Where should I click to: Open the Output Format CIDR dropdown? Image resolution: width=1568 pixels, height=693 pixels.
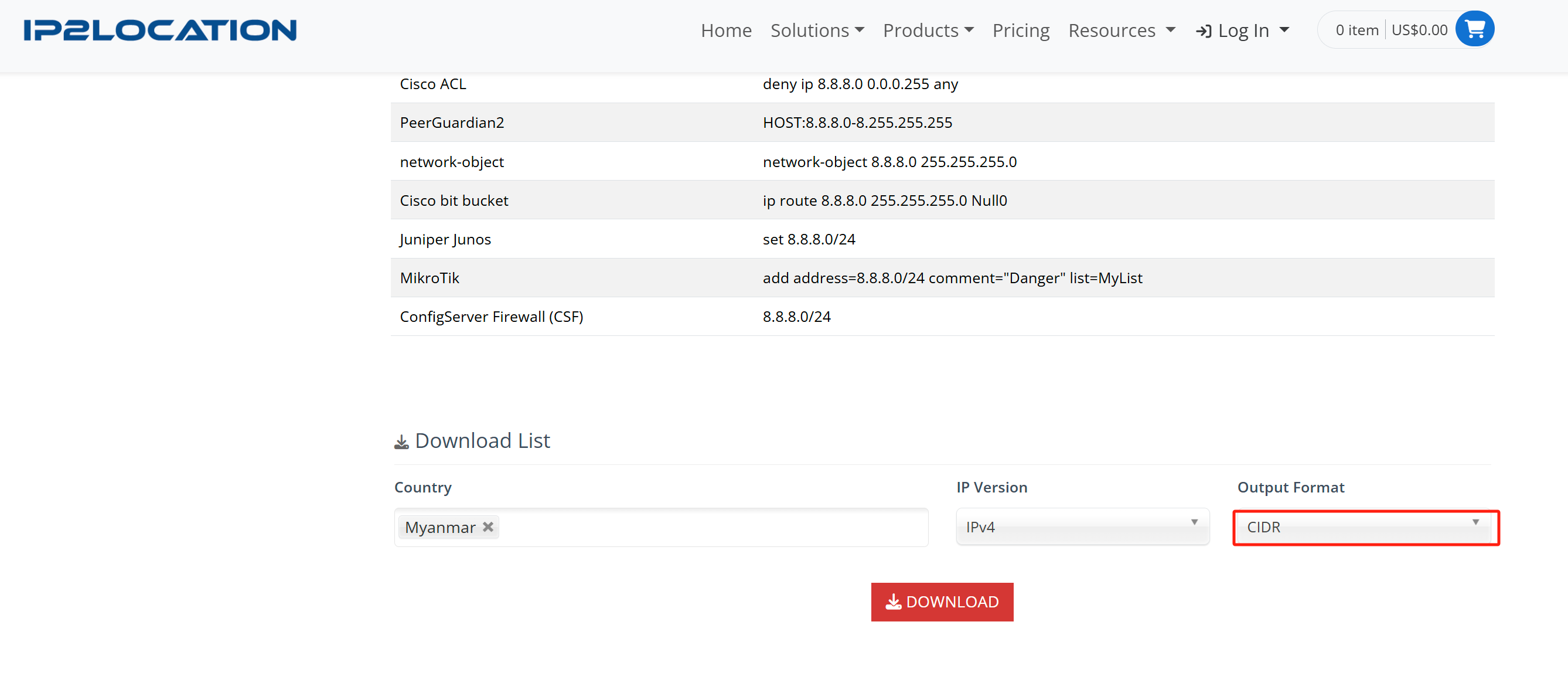click(x=1365, y=526)
